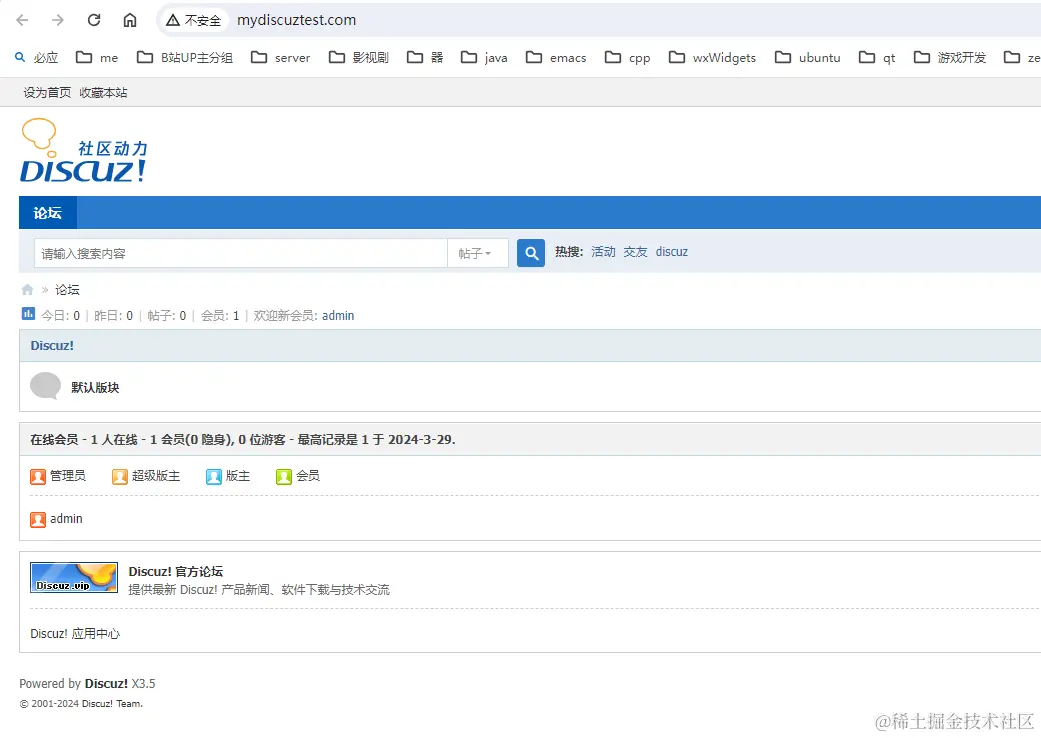Open online user admin in member list
Image resolution: width=1041 pixels, height=738 pixels.
(x=66, y=519)
